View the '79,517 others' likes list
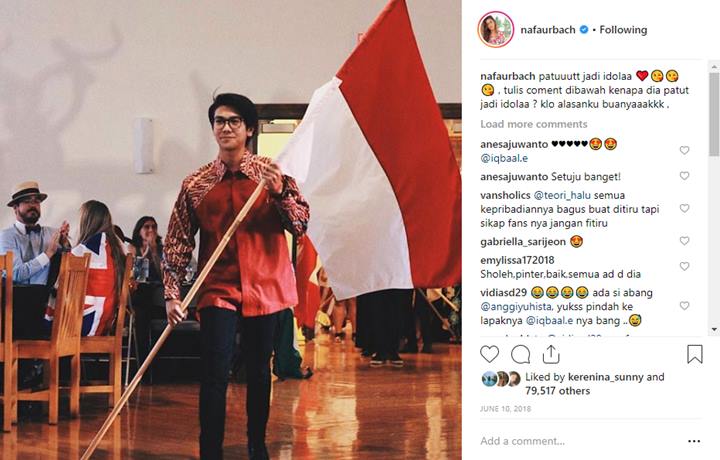The height and width of the screenshot is (460, 720). tap(557, 391)
